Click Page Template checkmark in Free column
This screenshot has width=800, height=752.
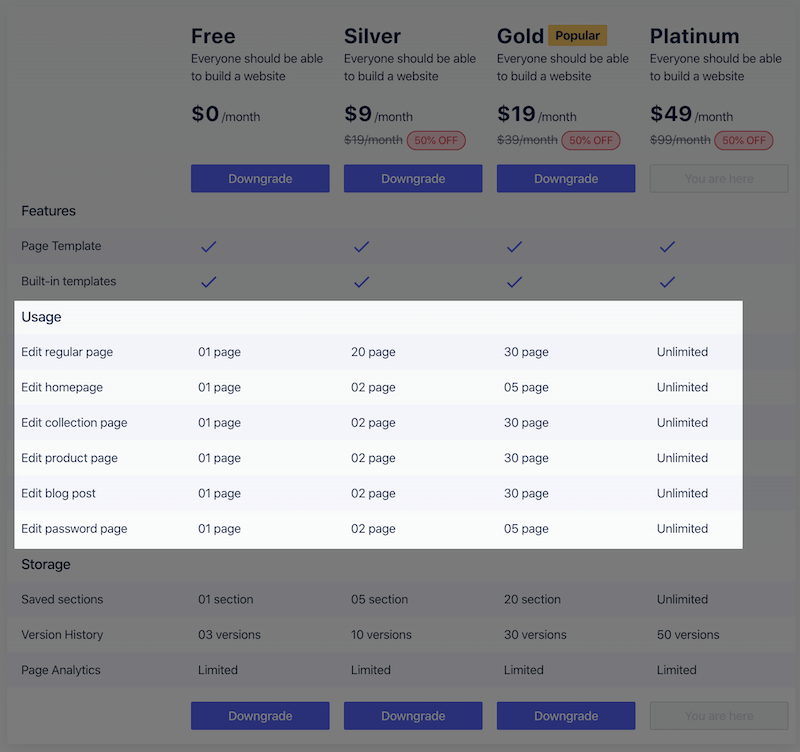209,246
